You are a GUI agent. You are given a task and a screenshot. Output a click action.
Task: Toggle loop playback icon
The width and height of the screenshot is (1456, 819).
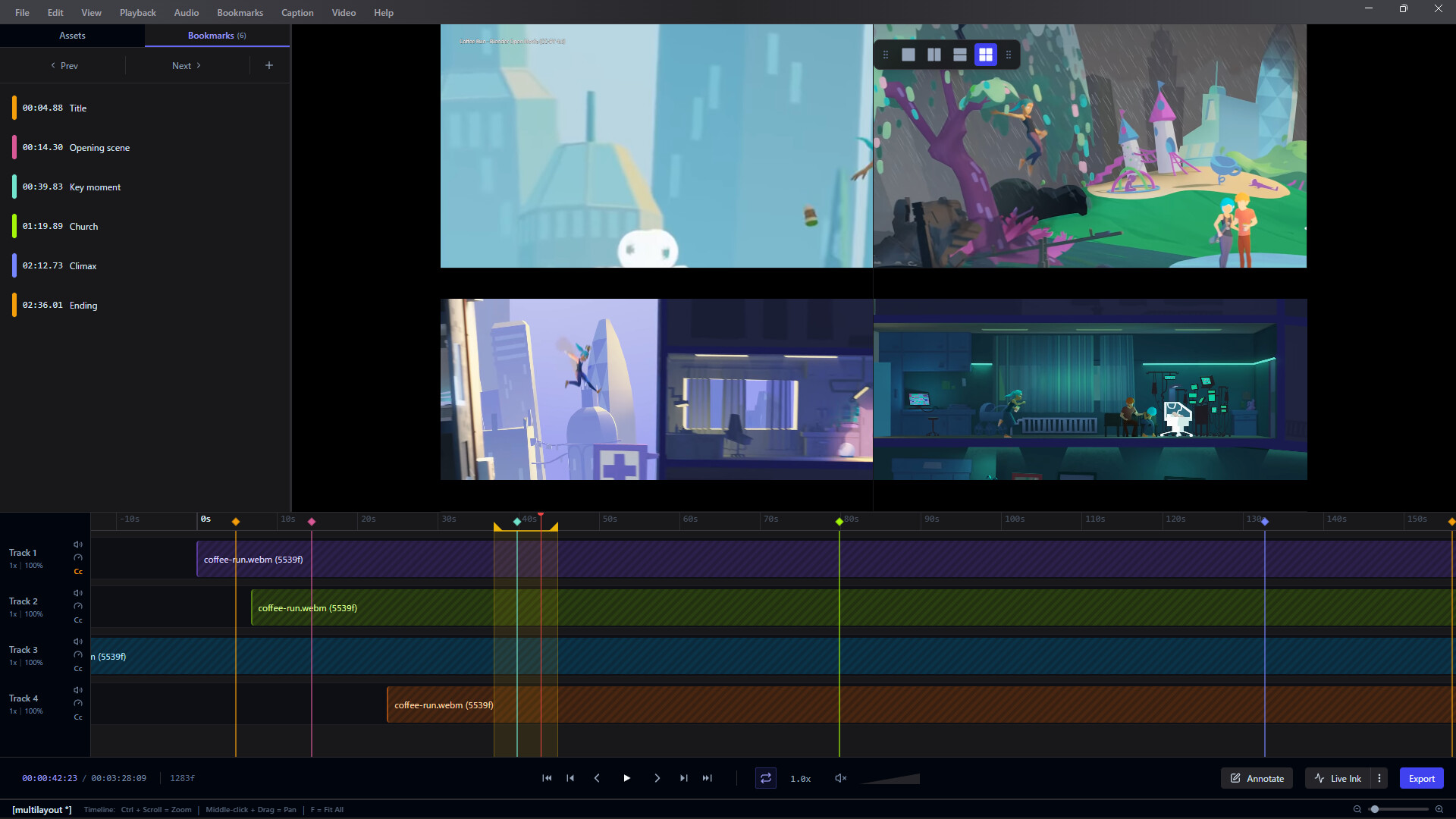click(766, 778)
